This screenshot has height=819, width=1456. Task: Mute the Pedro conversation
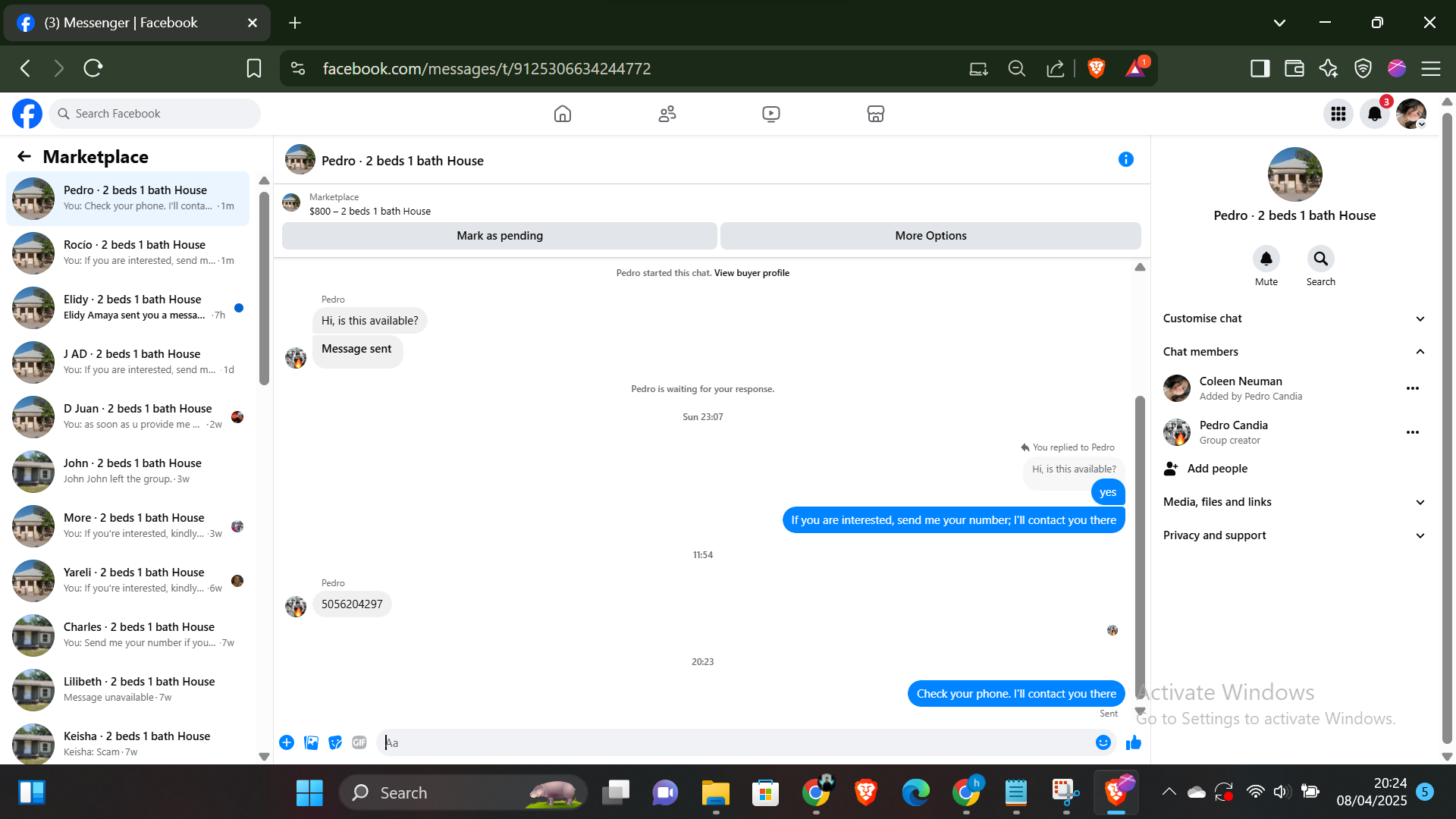(1266, 259)
